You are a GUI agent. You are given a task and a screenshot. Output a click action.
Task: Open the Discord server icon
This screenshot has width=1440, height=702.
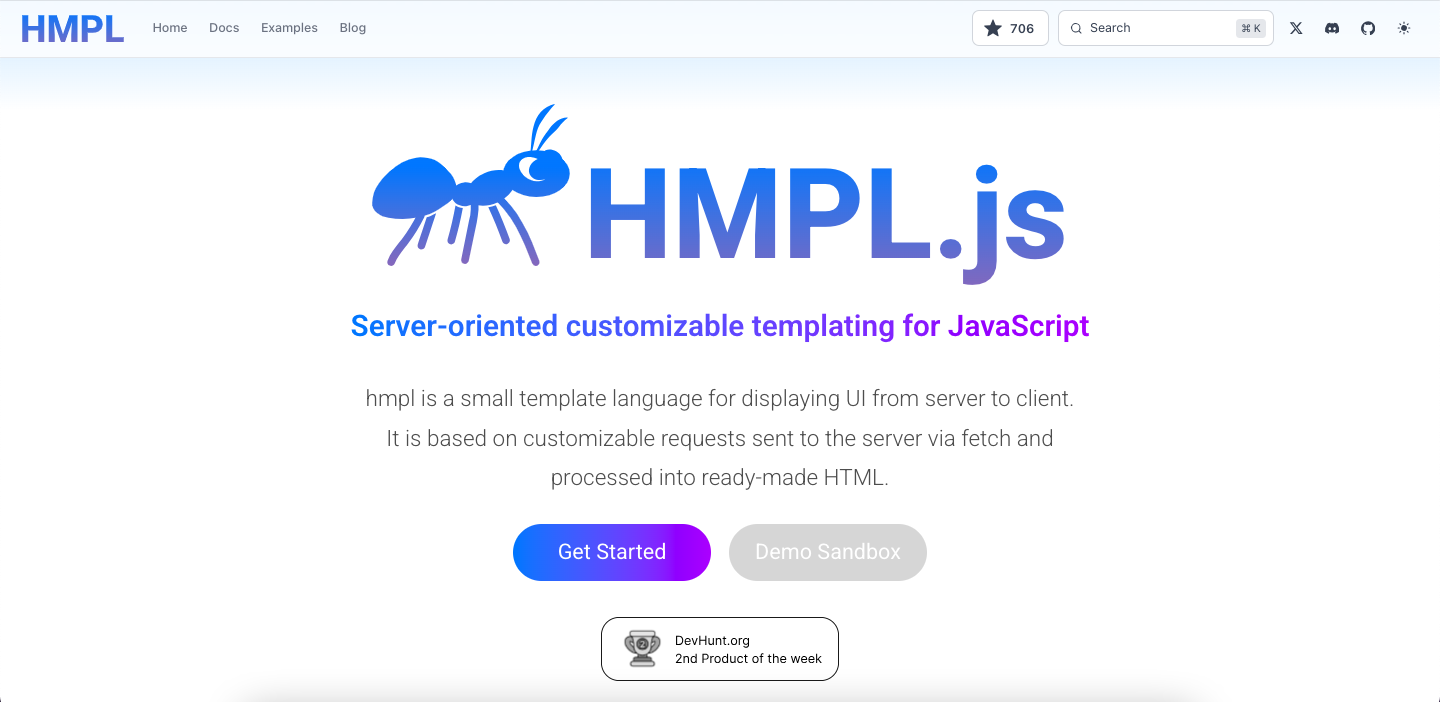tap(1332, 28)
